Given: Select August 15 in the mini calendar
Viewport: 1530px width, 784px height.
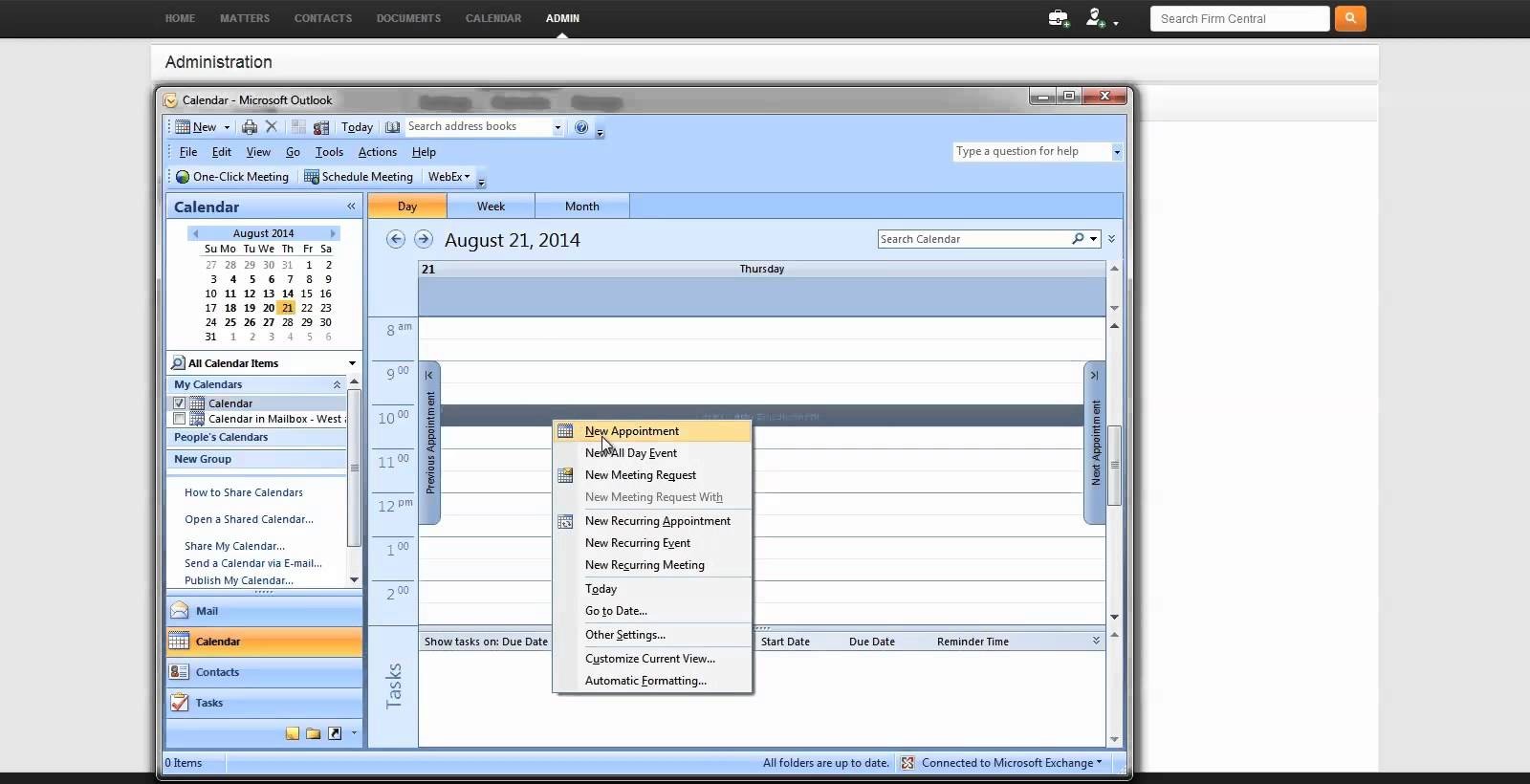Looking at the screenshot, I should [x=307, y=294].
